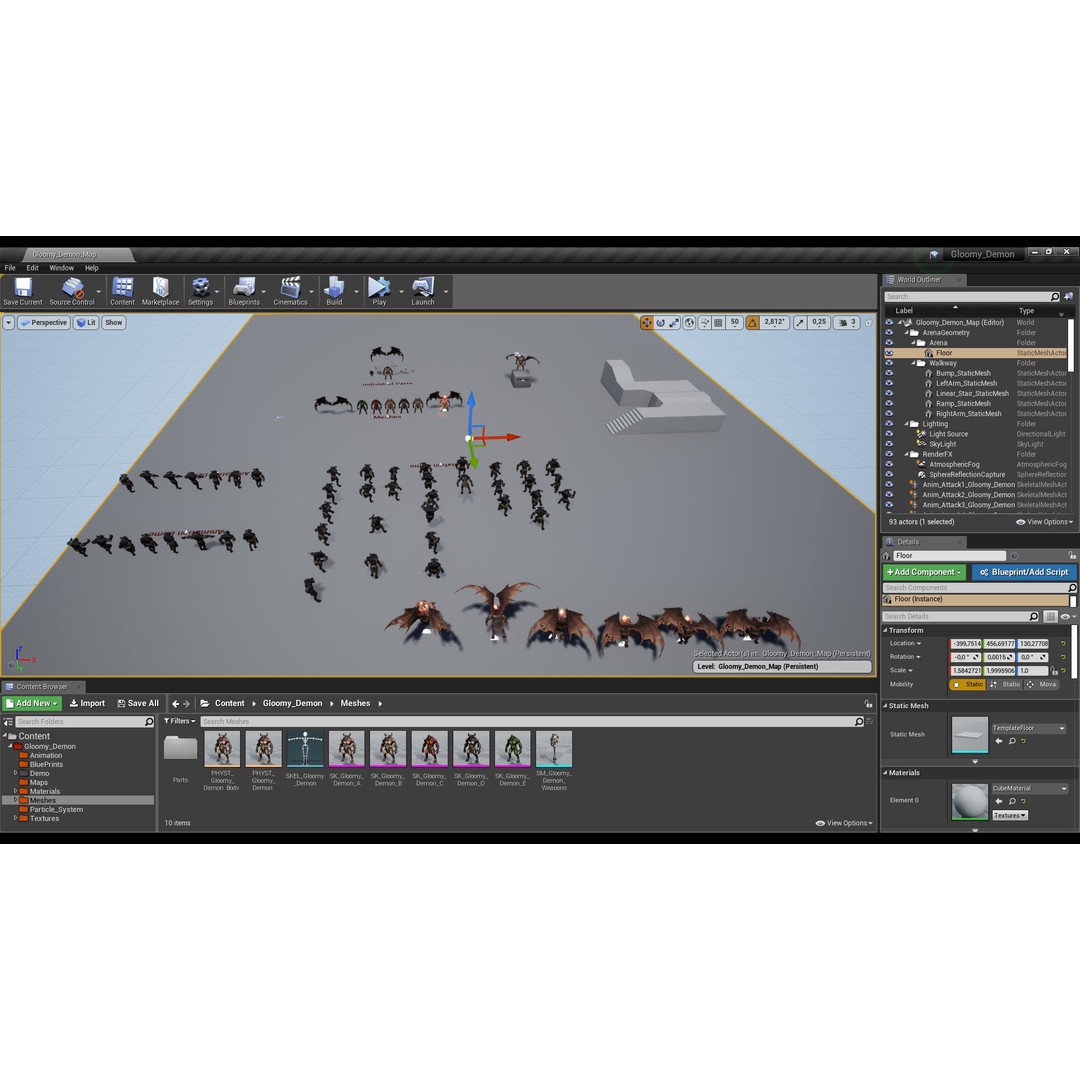Browse to the TemplateFloor asset magnifier icon
This screenshot has width=1080, height=1080.
(1012, 741)
